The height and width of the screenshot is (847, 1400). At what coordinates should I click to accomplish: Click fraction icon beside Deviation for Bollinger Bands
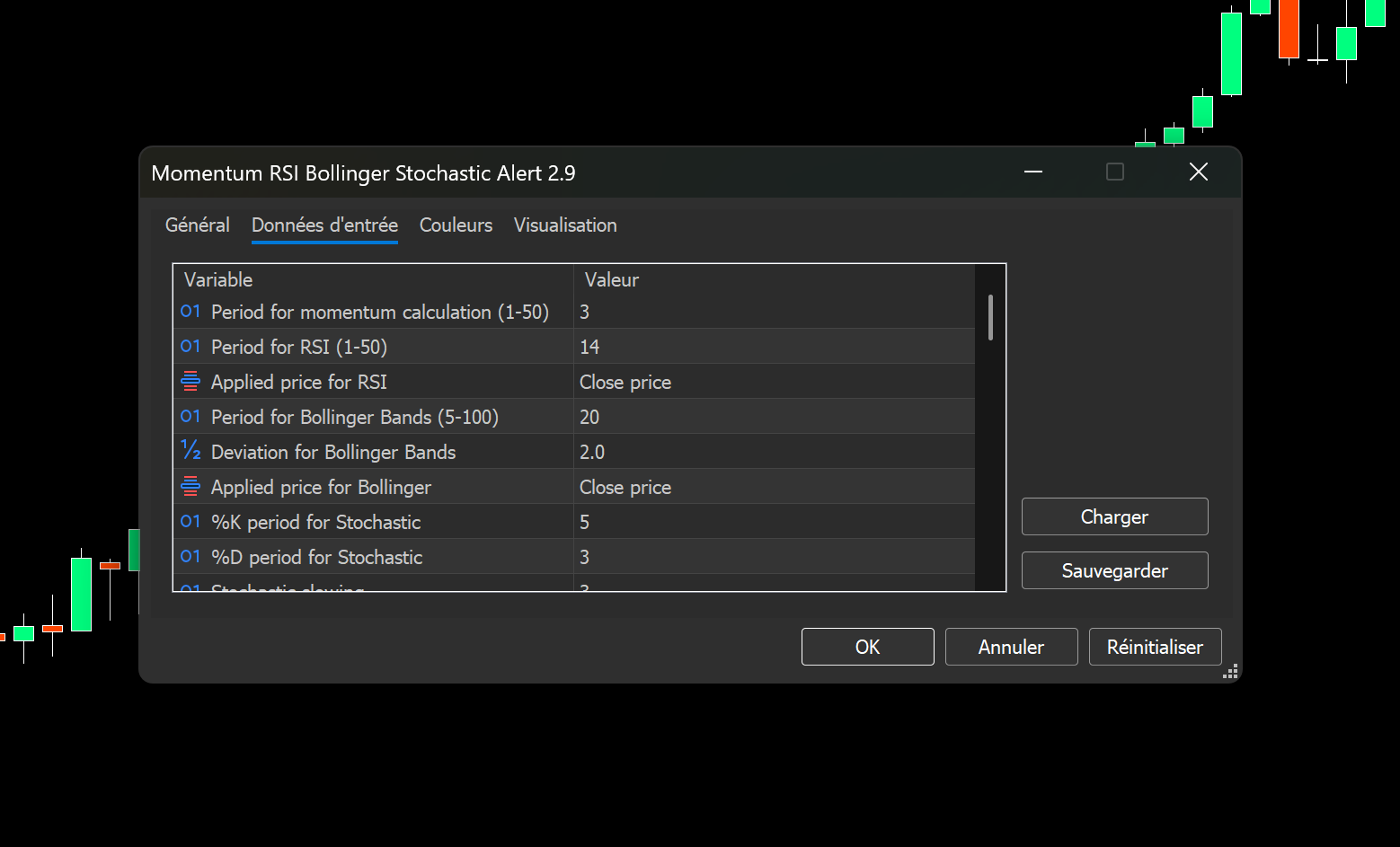(x=190, y=451)
